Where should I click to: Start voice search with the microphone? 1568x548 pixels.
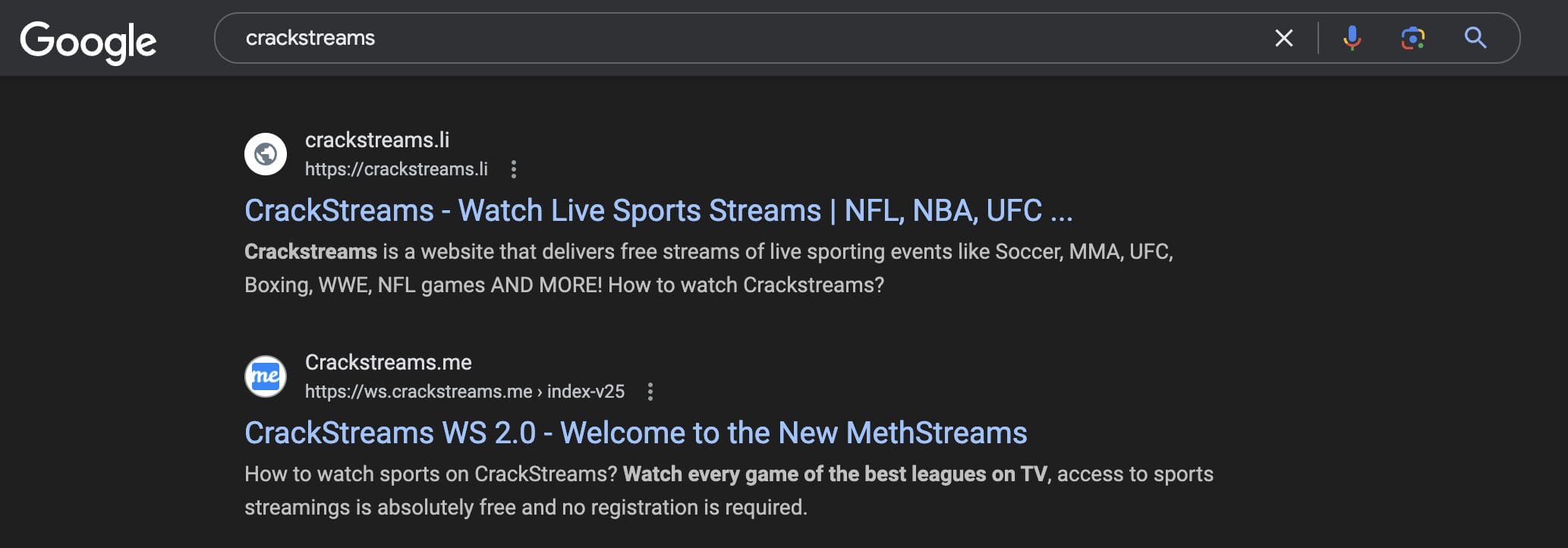tap(1352, 38)
